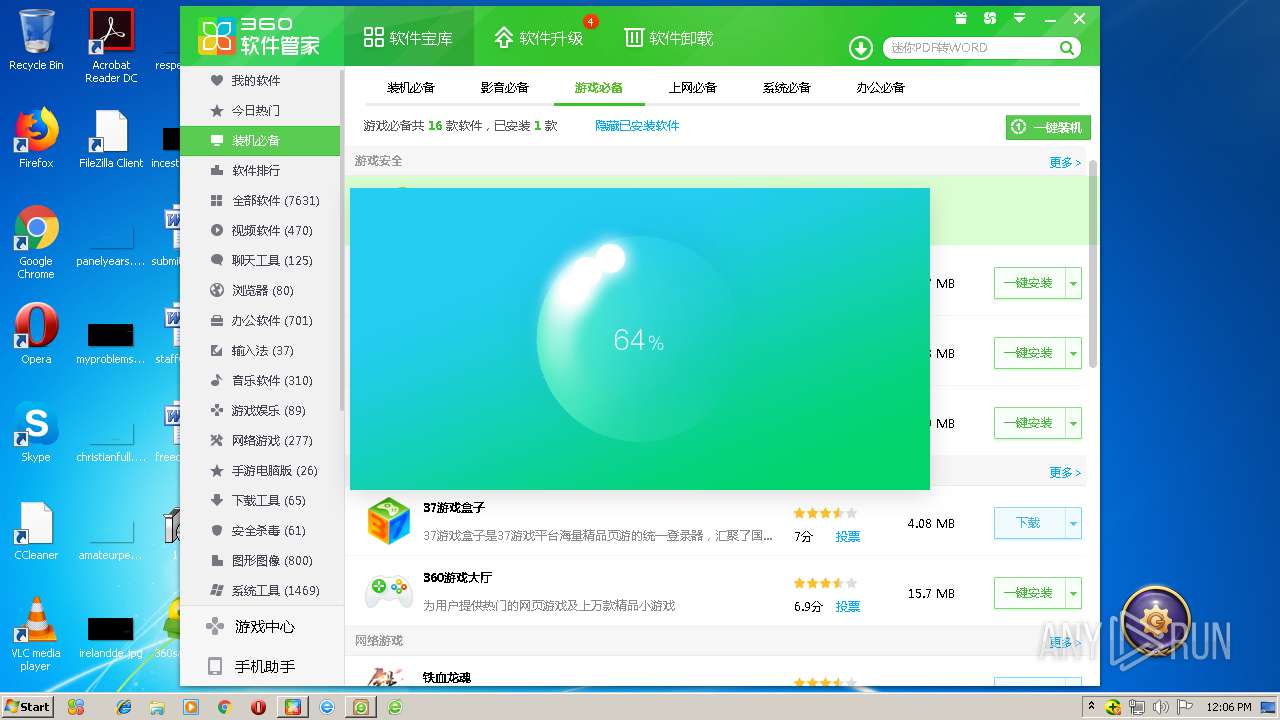
Task: Click the skin pinwheel icon in title bar
Action: point(990,18)
